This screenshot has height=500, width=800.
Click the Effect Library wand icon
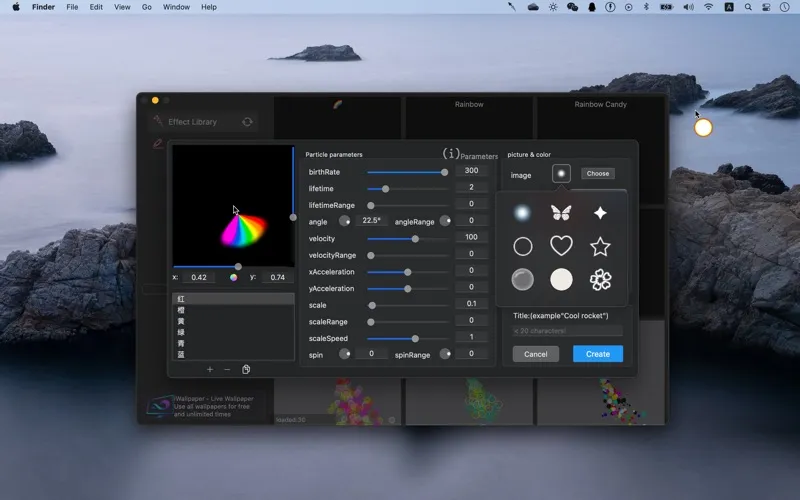point(158,120)
